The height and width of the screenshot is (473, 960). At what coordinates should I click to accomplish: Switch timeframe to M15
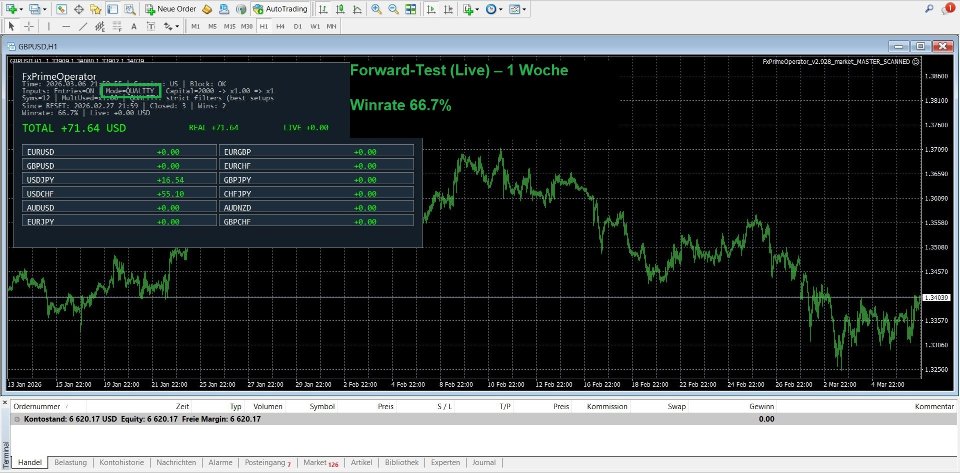(x=230, y=26)
